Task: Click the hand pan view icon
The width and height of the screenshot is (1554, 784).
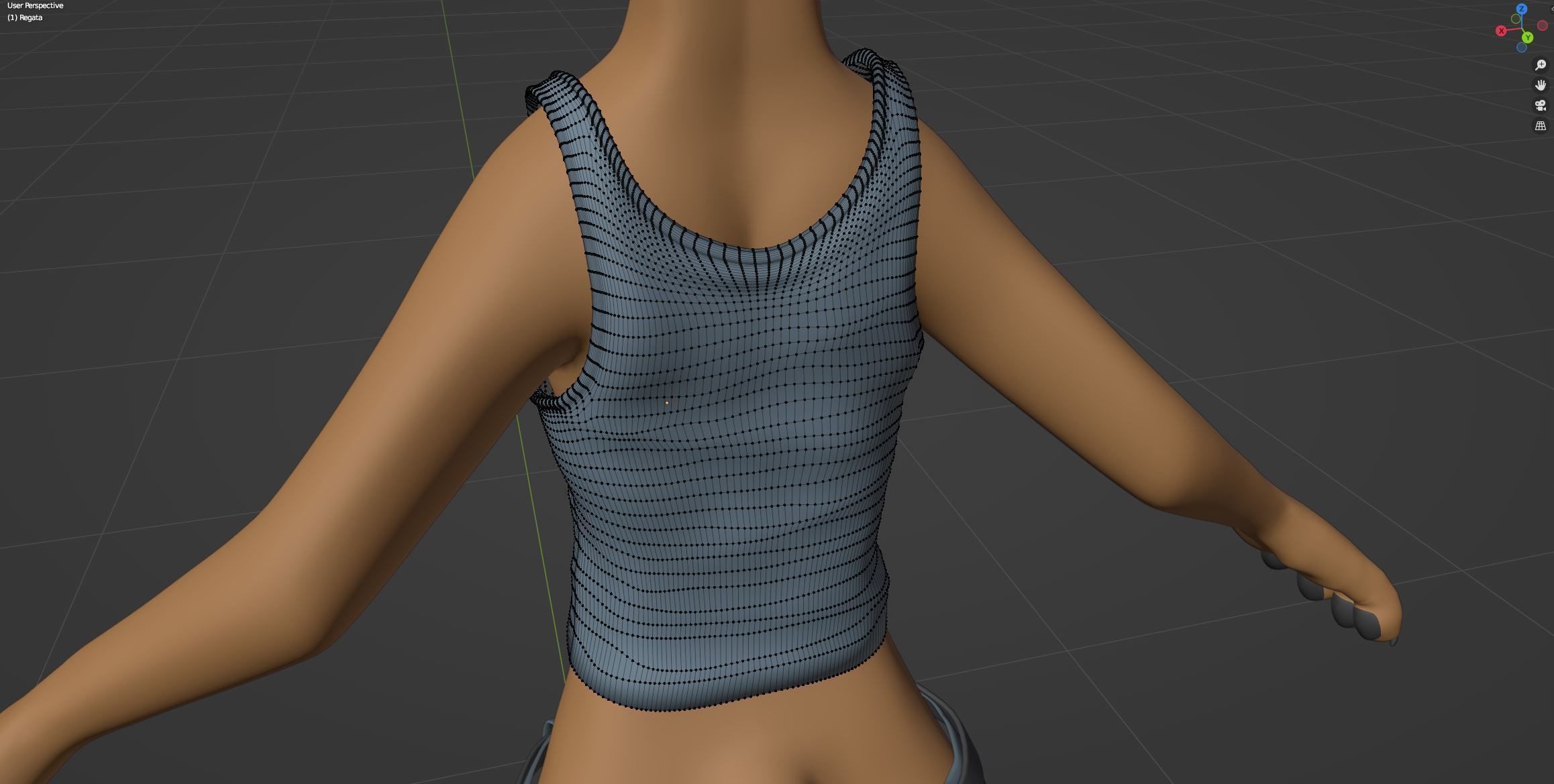Action: (x=1541, y=85)
